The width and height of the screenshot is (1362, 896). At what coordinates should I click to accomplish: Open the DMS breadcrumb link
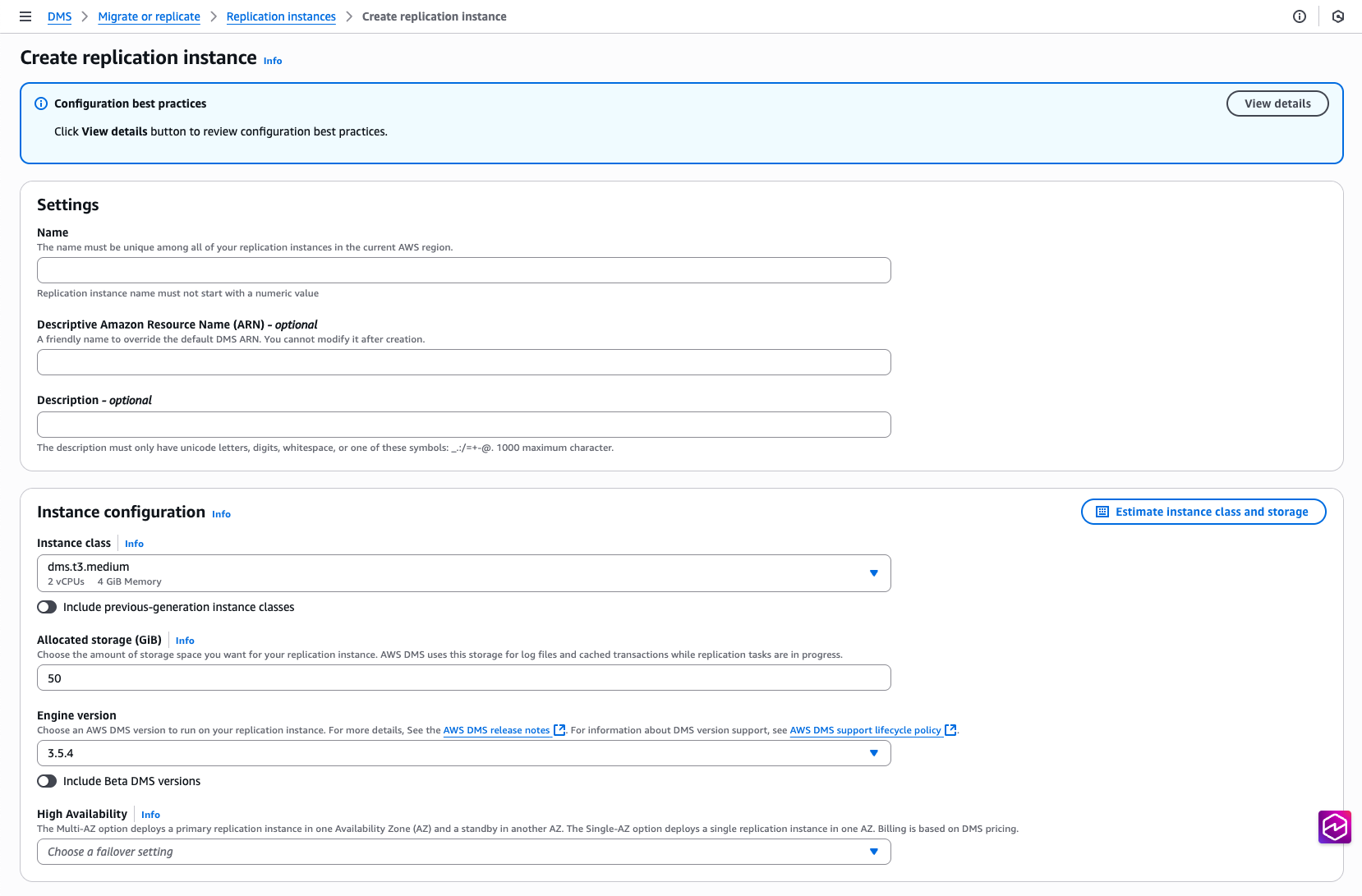click(x=59, y=16)
